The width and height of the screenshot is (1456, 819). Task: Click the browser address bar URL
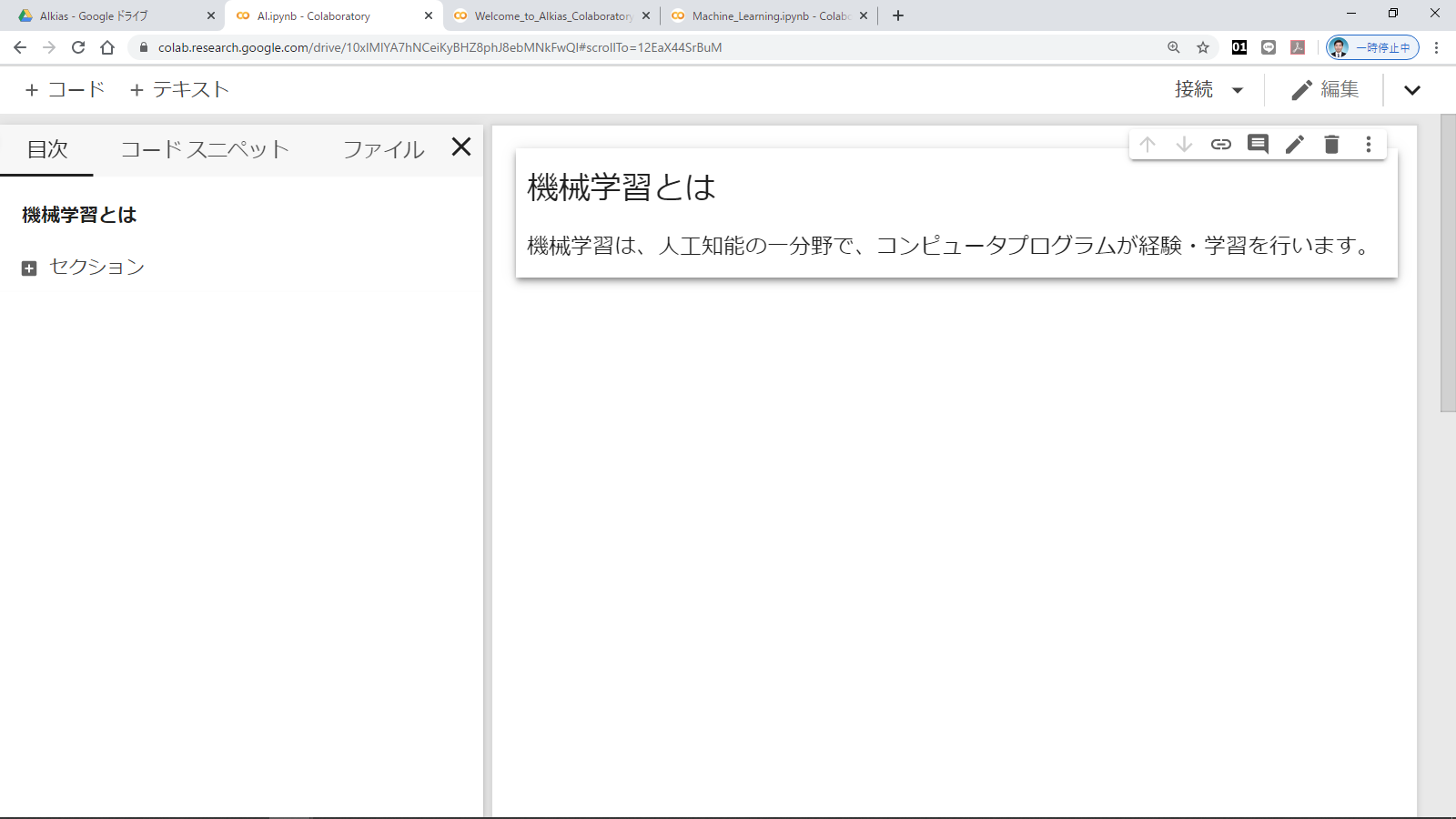(440, 47)
